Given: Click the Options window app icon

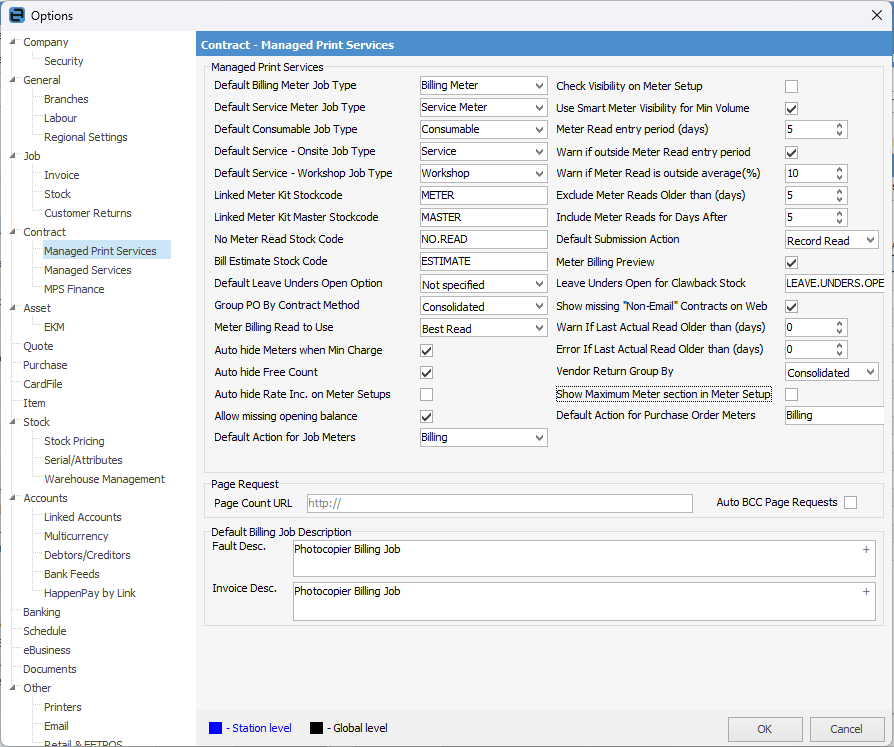Looking at the screenshot, I should click(x=17, y=15).
